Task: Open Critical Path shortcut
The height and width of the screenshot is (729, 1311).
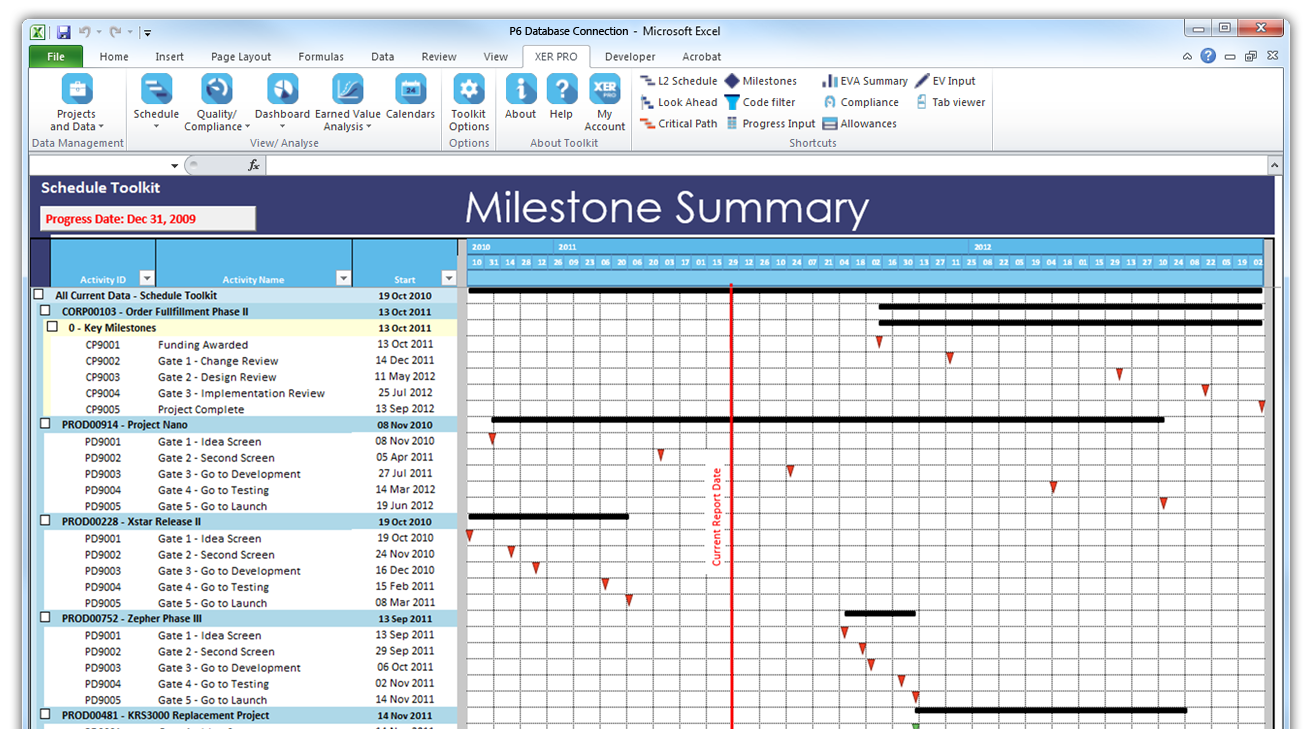Action: tap(679, 124)
